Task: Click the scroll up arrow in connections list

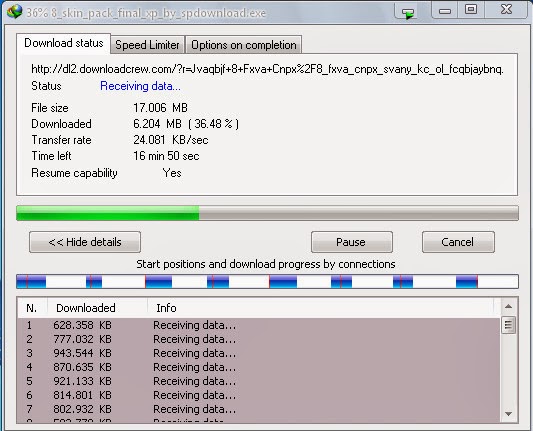Action: click(x=508, y=307)
